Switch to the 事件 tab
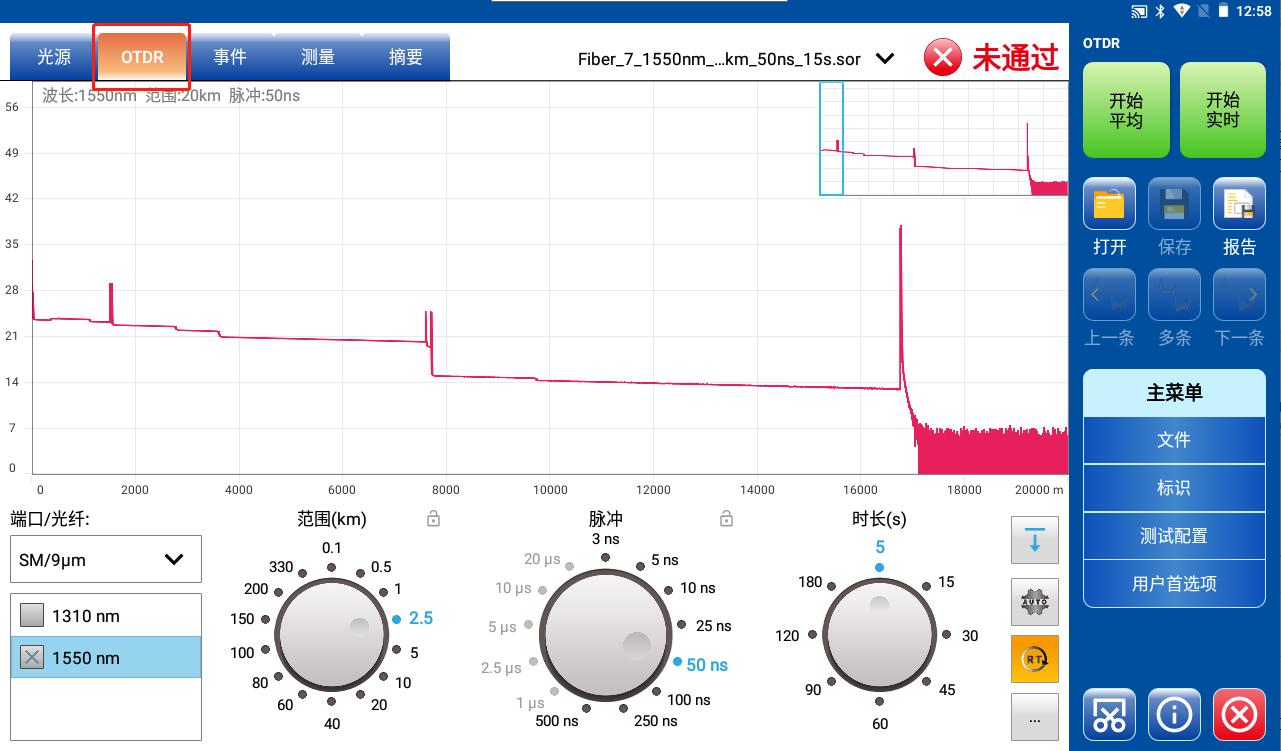This screenshot has height=751, width=1281. coord(230,57)
